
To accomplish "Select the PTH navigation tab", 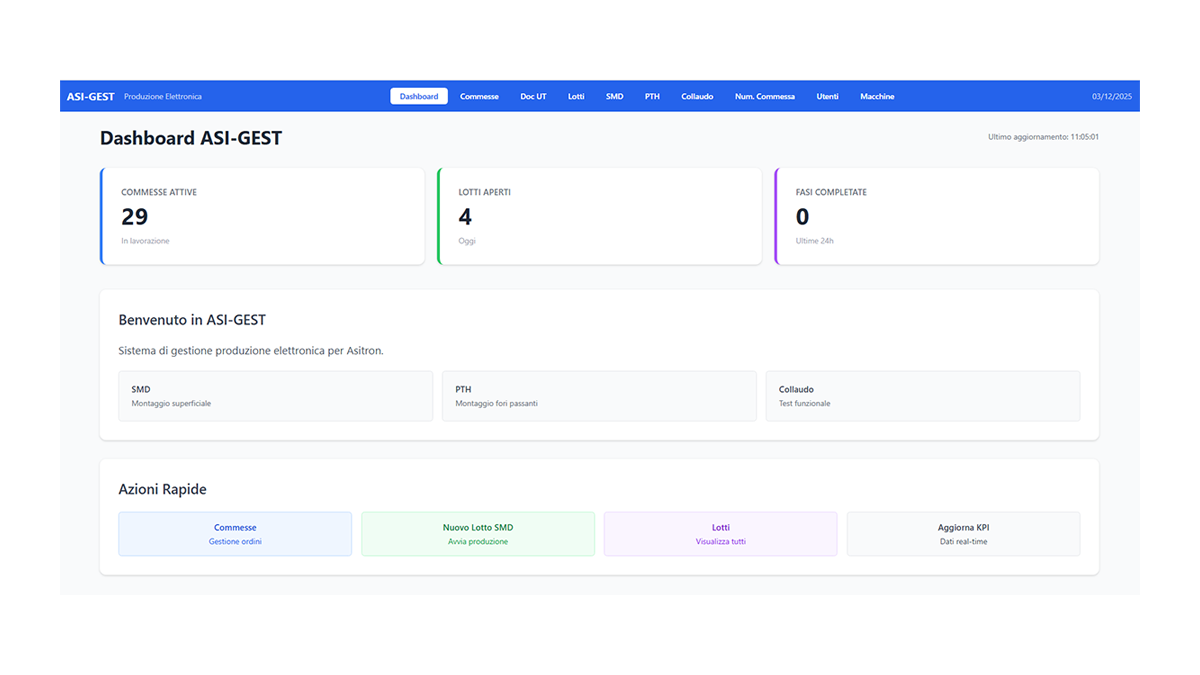I will point(652,97).
